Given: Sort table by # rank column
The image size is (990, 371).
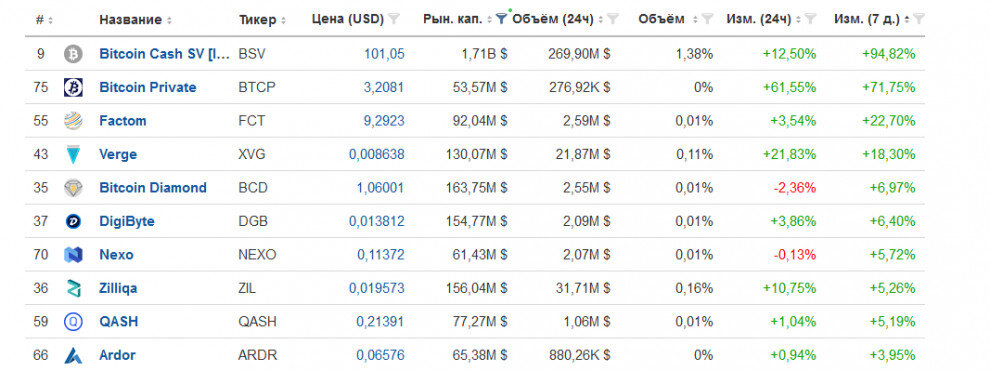Looking at the screenshot, I should click(x=44, y=20).
